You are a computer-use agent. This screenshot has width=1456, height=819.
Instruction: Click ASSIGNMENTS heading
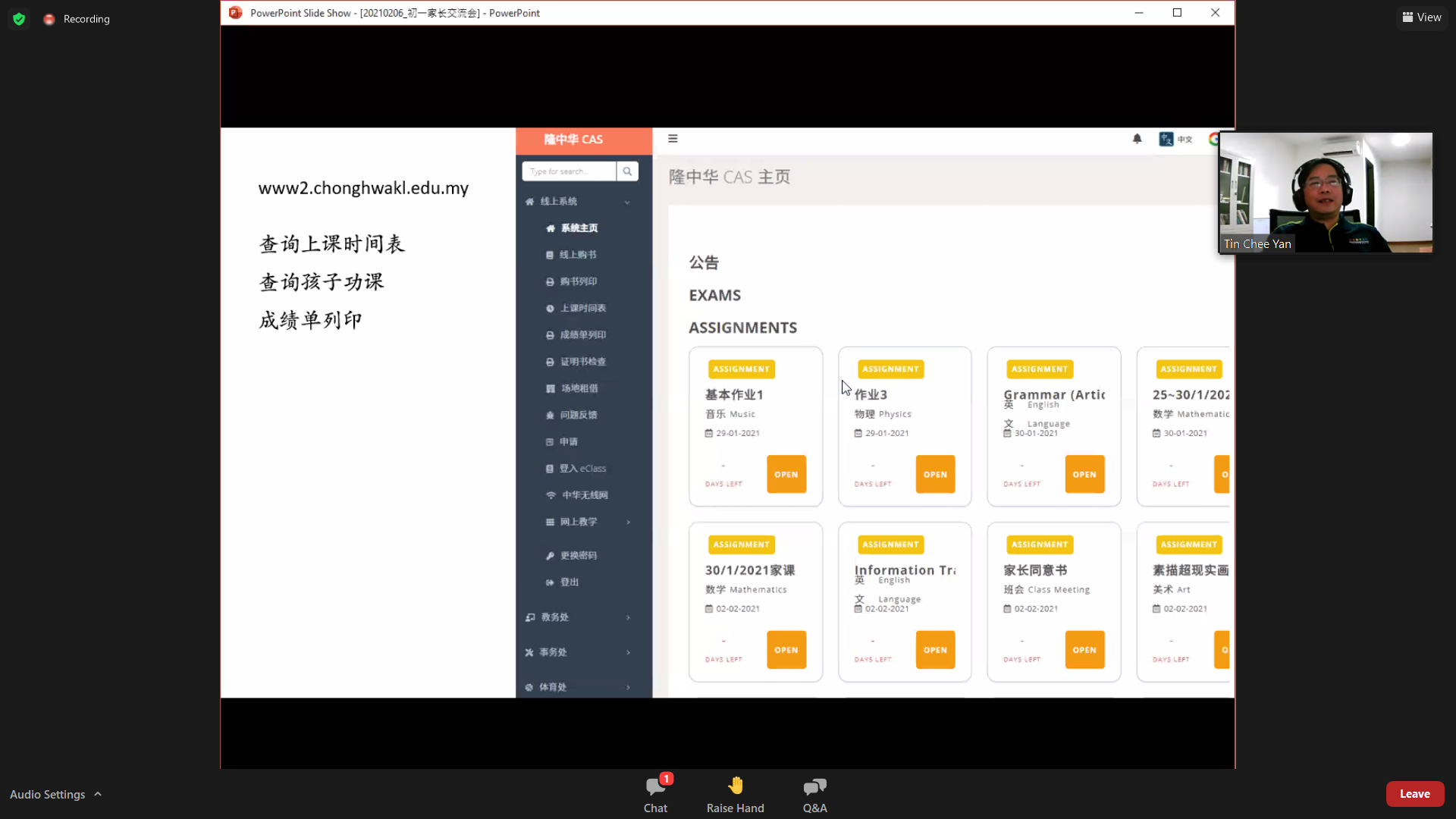click(x=742, y=328)
